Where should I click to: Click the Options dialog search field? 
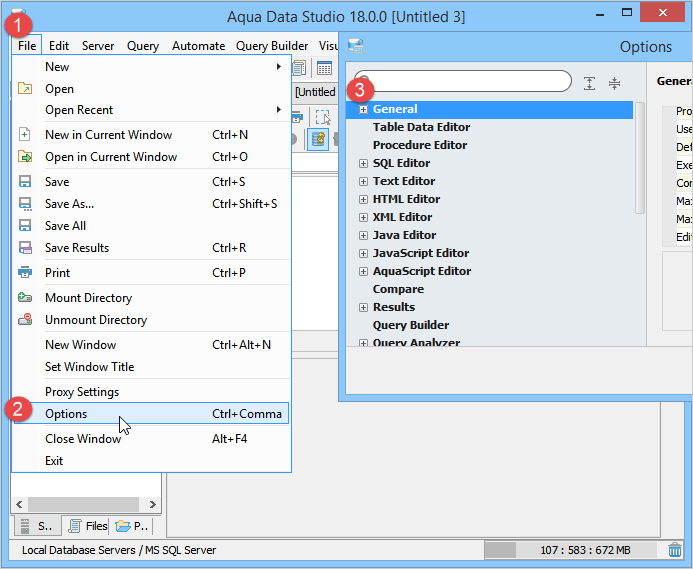click(x=462, y=81)
